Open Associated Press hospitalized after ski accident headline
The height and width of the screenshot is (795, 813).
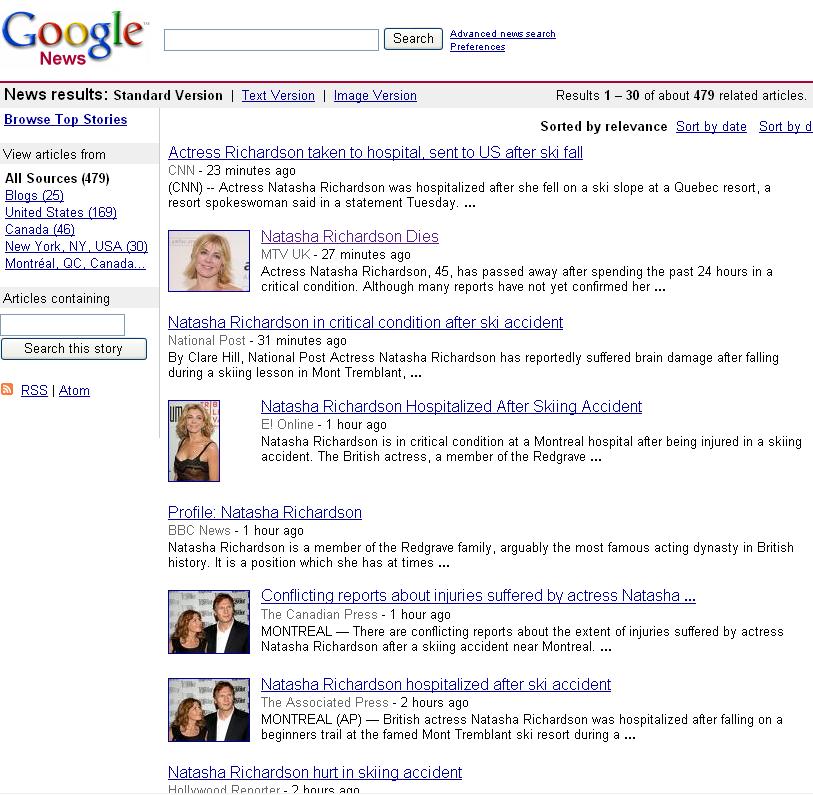(436, 685)
